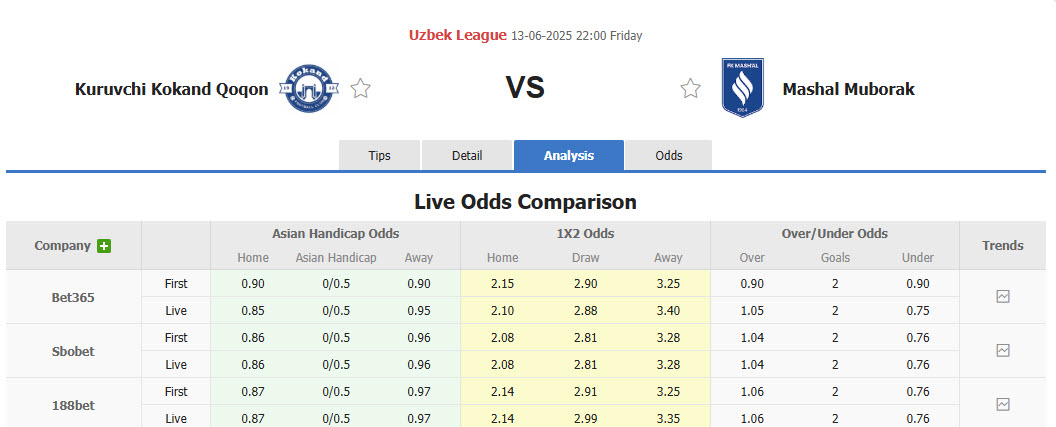
Task: Toggle favorite star for Mashal Muborak
Action: click(690, 89)
